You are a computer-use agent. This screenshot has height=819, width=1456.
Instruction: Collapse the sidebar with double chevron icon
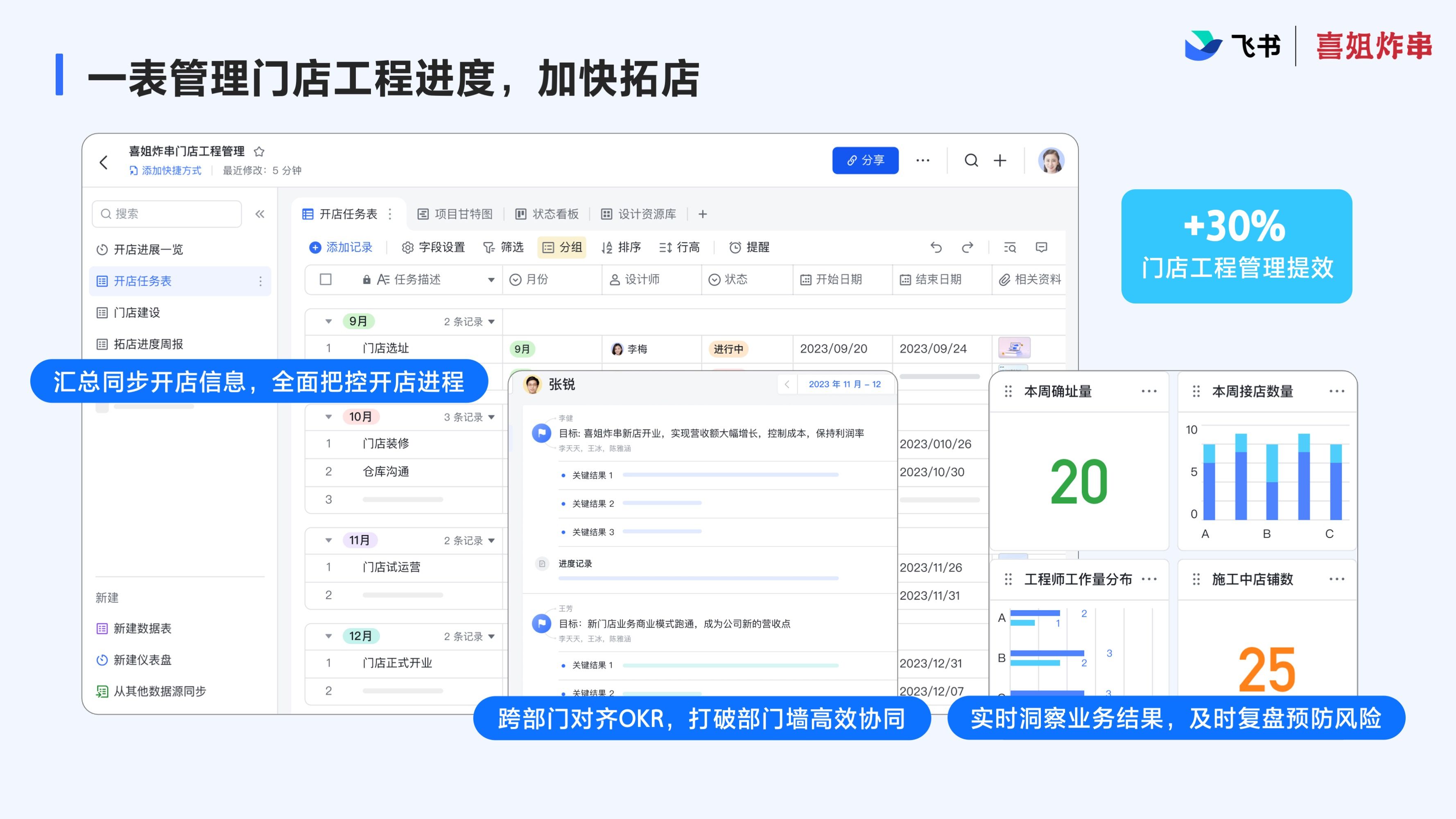pyautogui.click(x=260, y=214)
